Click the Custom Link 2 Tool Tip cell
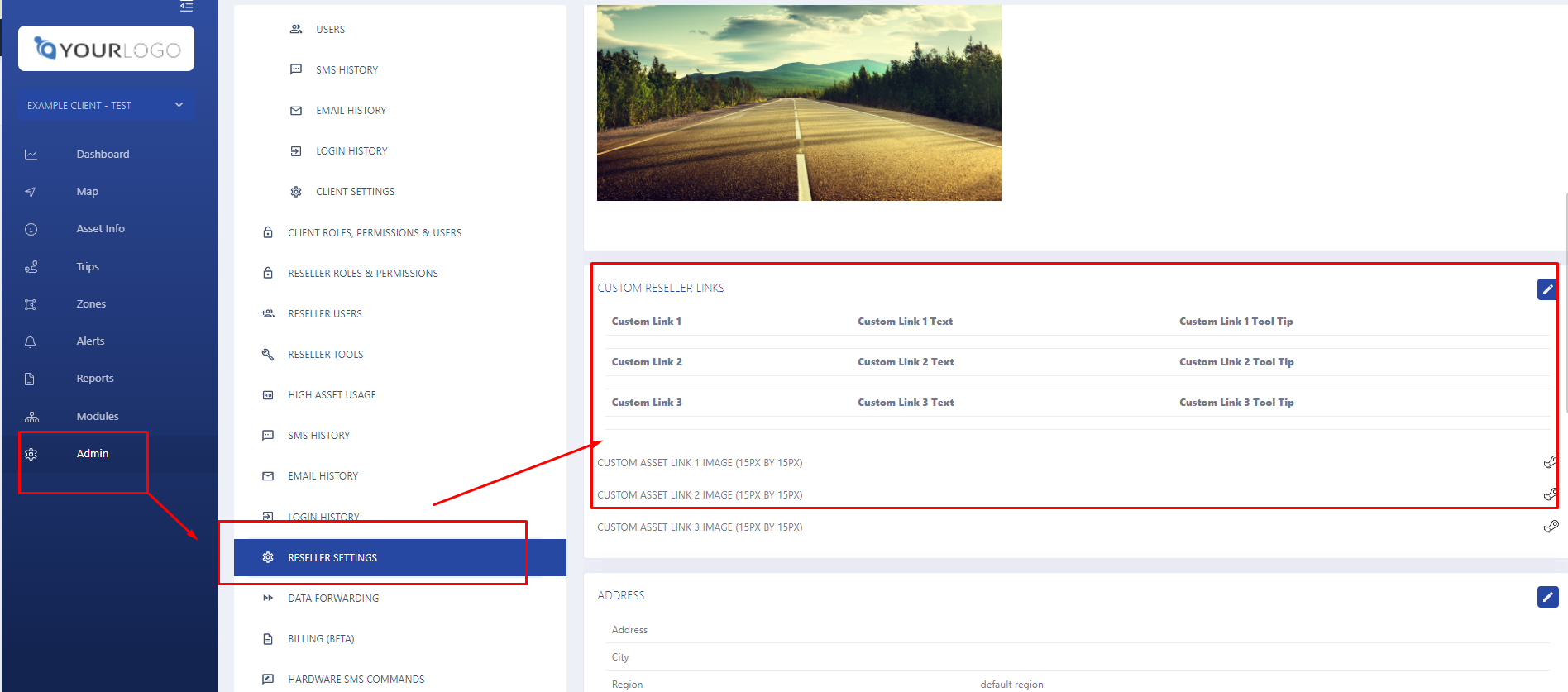 pyautogui.click(x=1236, y=362)
